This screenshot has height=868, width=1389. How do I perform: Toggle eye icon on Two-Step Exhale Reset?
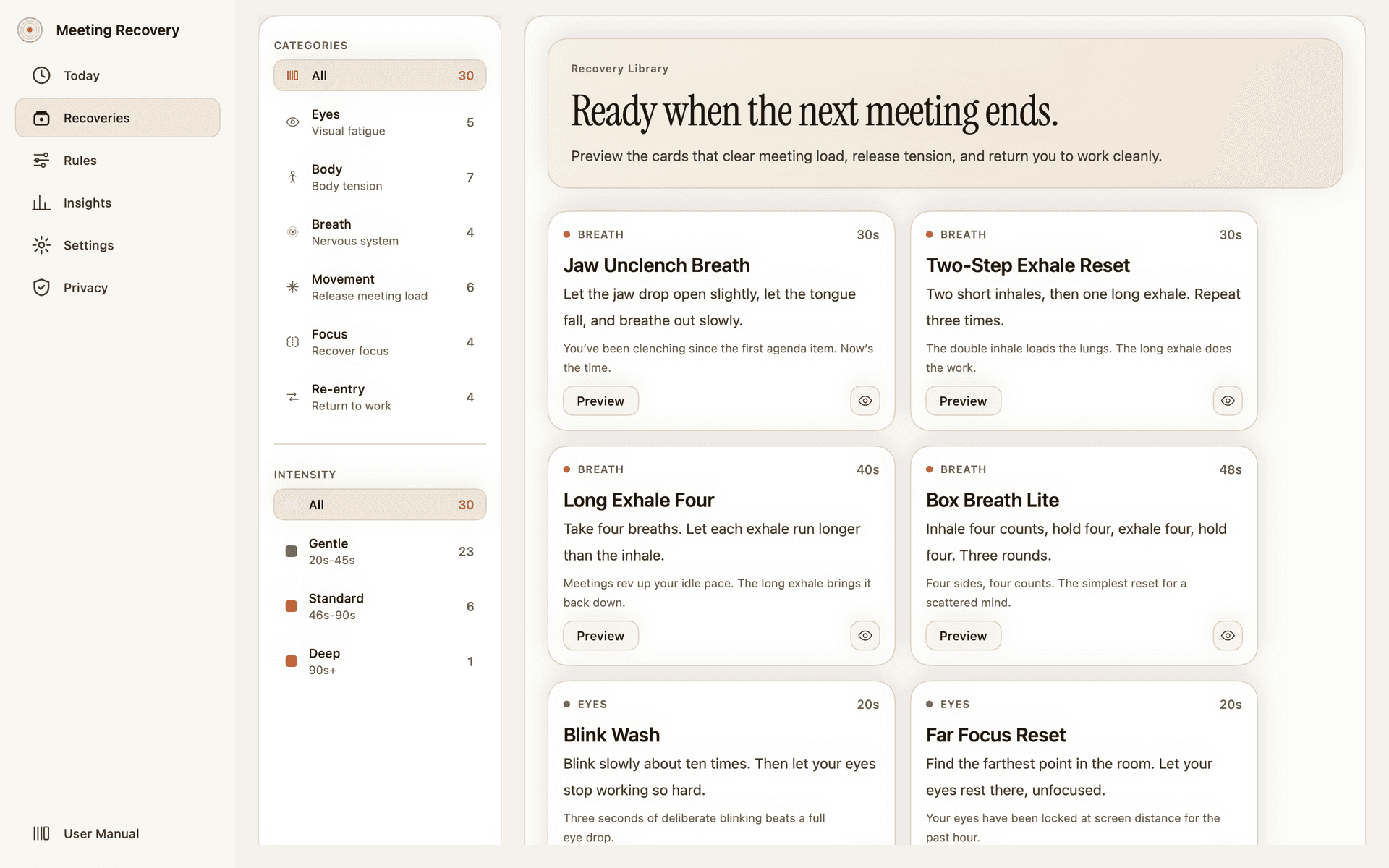click(x=1227, y=401)
